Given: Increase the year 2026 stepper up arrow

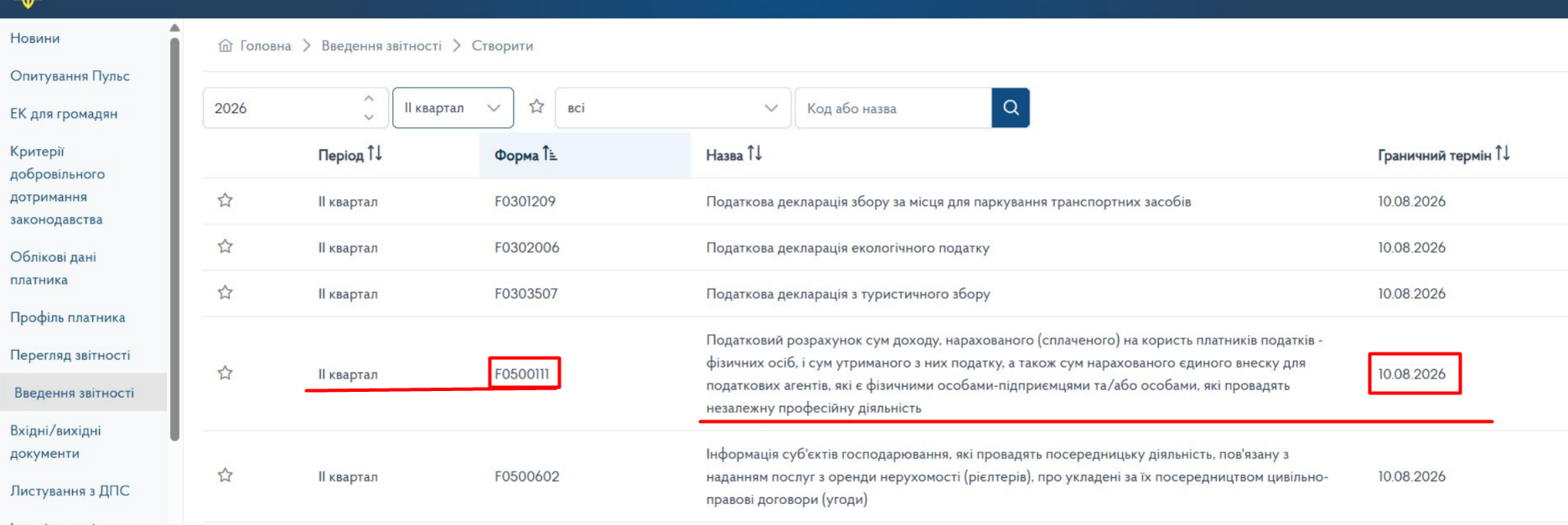Looking at the screenshot, I should (x=369, y=98).
